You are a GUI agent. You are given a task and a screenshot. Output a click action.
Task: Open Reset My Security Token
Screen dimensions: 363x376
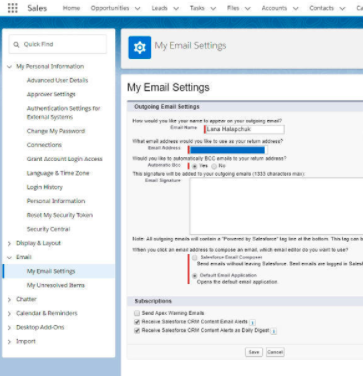click(x=60, y=215)
